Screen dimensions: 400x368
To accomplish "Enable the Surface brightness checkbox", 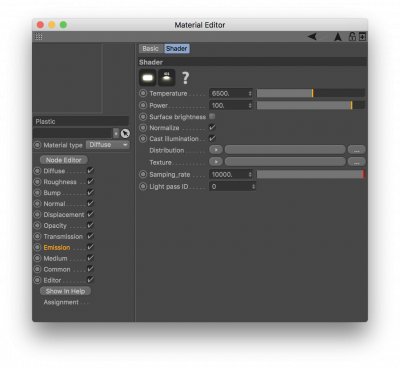I will tap(212, 116).
